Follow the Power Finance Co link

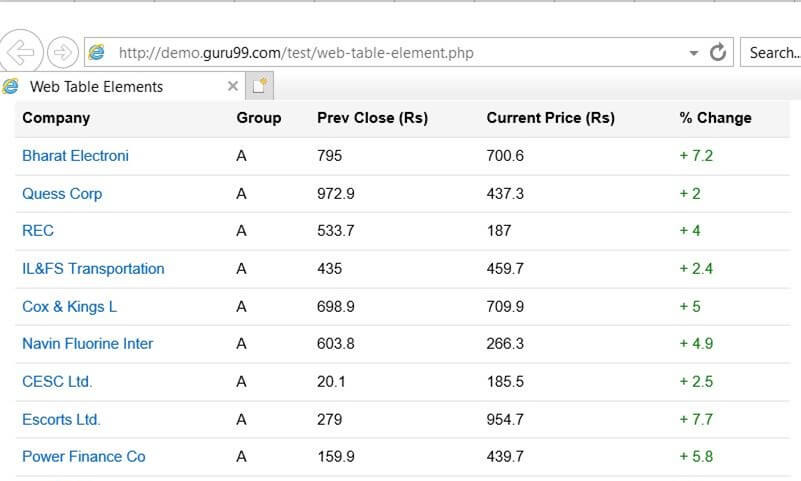84,457
